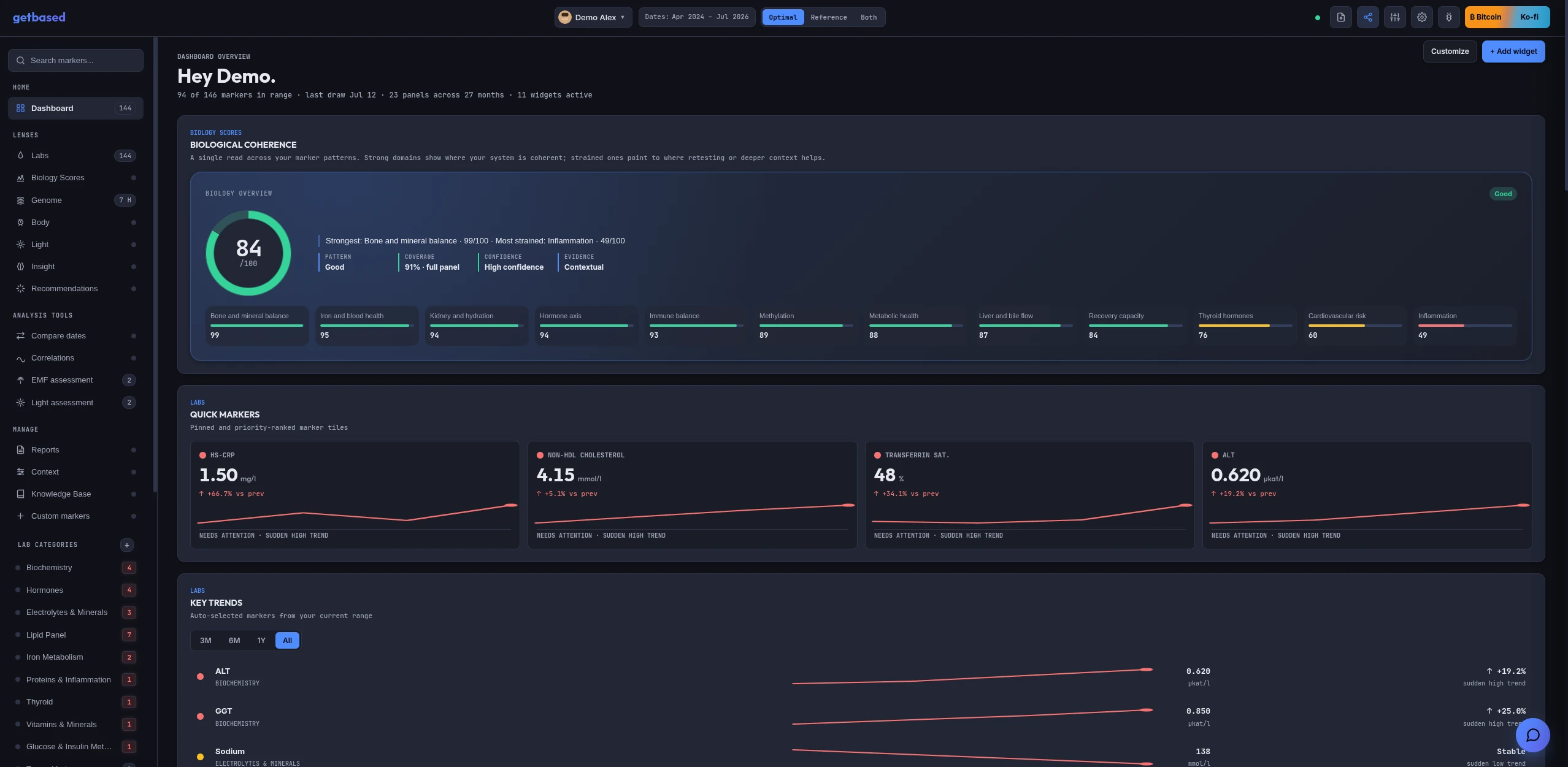
Task: Click the Genome icon in sidebar
Action: coord(20,200)
